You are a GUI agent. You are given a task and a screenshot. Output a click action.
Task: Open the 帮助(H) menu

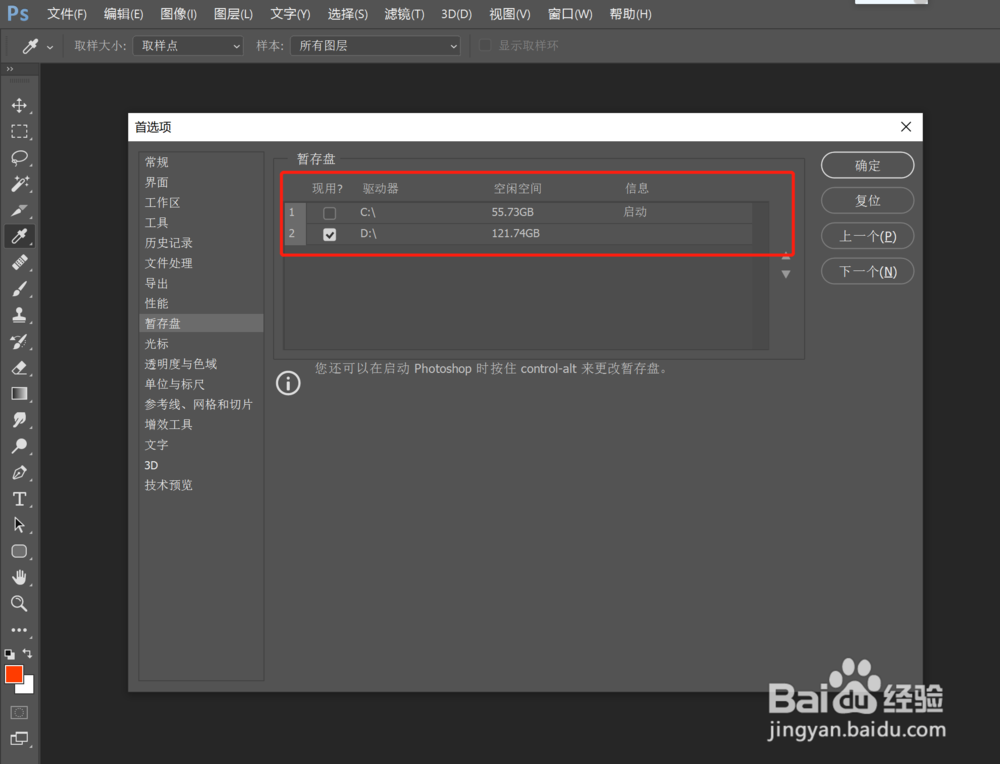pyautogui.click(x=630, y=14)
